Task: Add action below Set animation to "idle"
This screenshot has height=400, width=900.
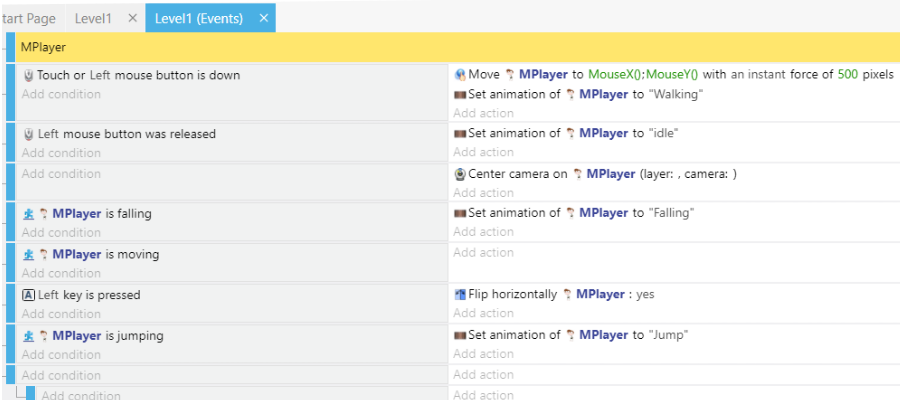Action: 483,153
